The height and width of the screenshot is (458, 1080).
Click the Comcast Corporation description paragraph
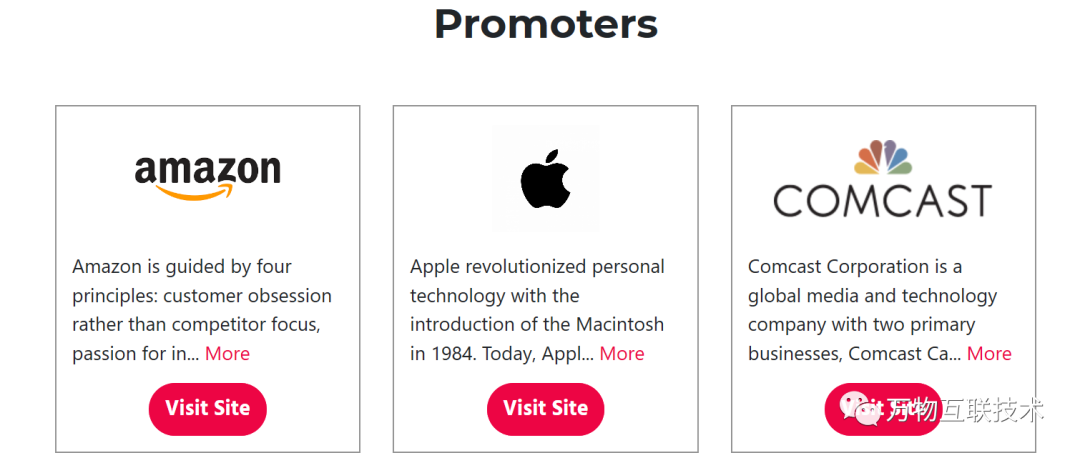(870, 310)
